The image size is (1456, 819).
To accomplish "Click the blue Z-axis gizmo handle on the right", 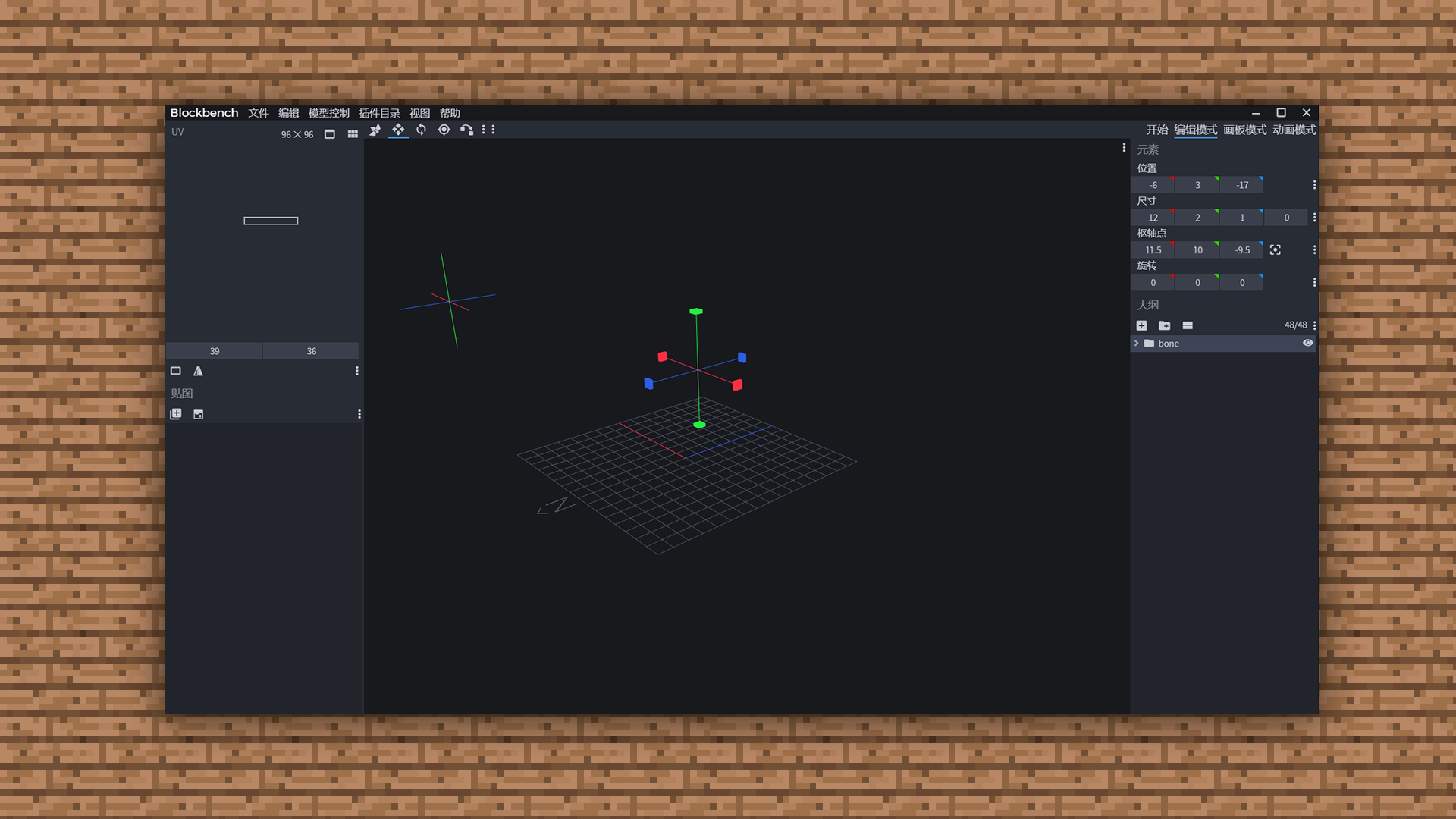I will click(x=742, y=357).
